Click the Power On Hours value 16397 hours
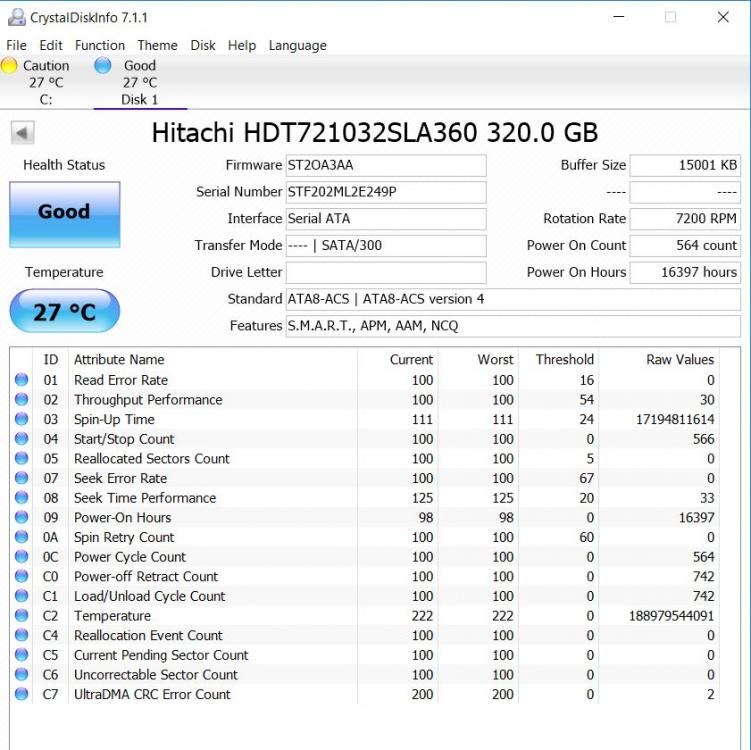 point(685,273)
